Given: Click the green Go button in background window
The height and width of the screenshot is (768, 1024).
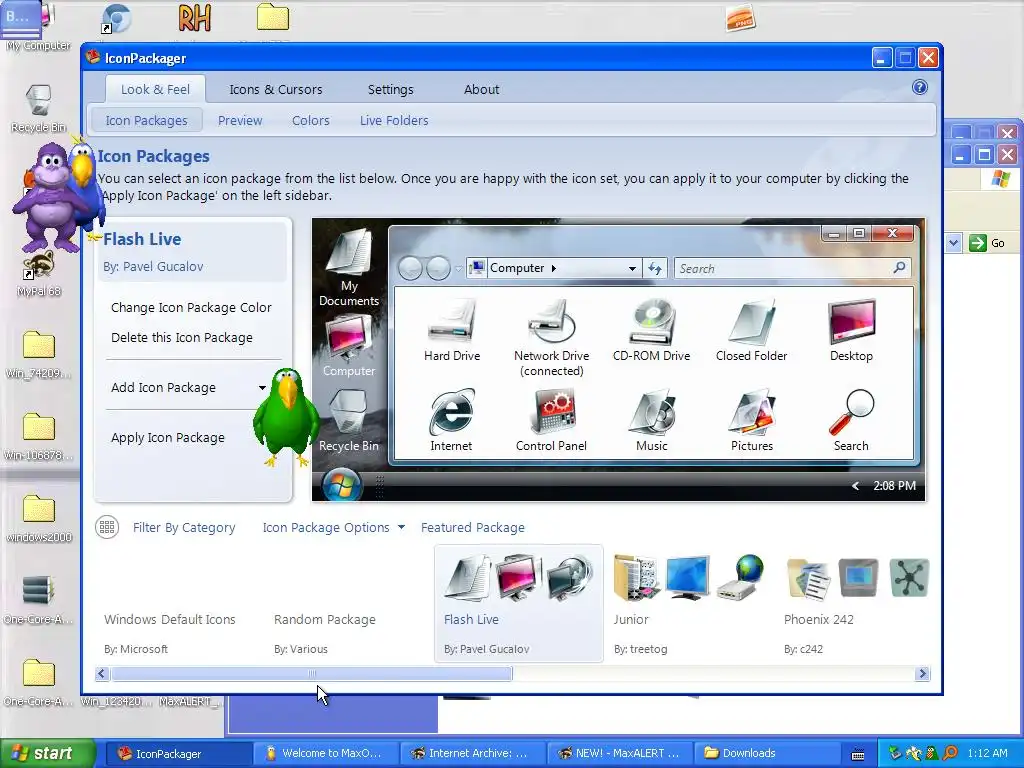Looking at the screenshot, I should coord(987,243).
